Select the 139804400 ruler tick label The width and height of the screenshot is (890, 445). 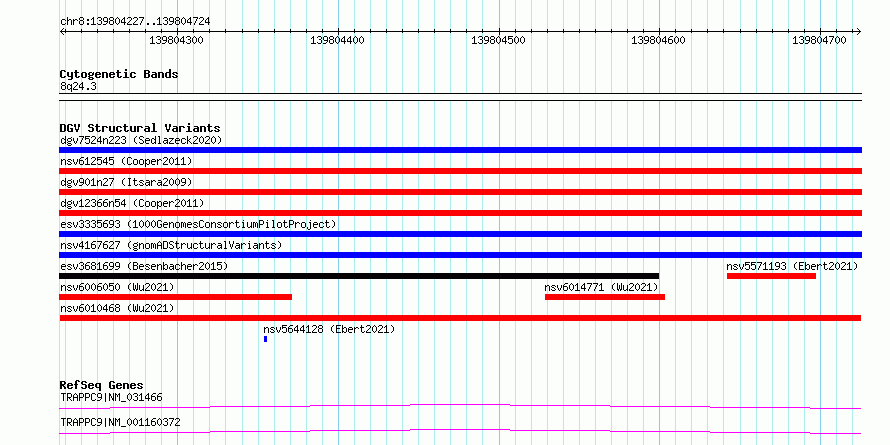(x=337, y=40)
